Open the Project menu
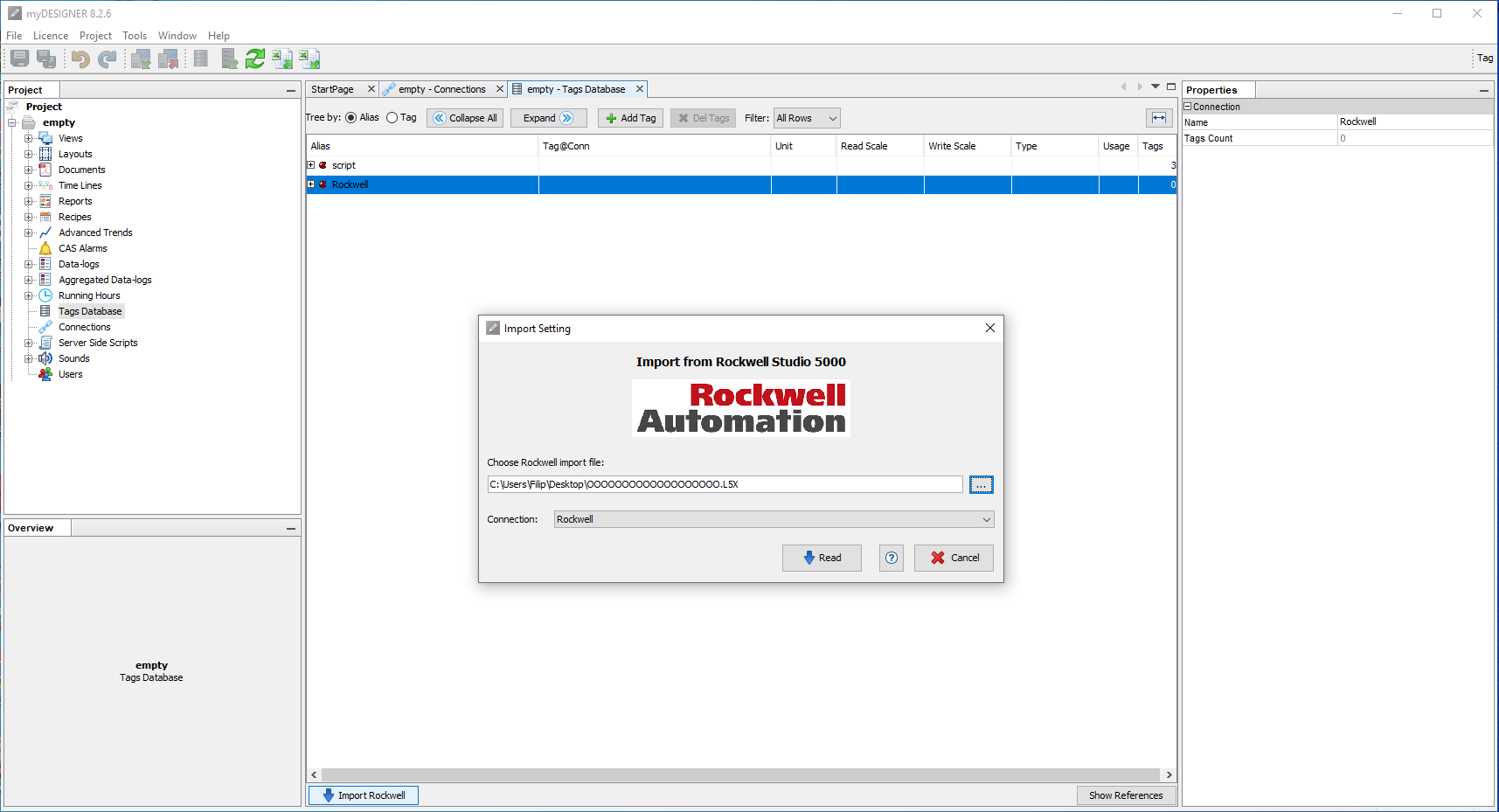 tap(95, 36)
